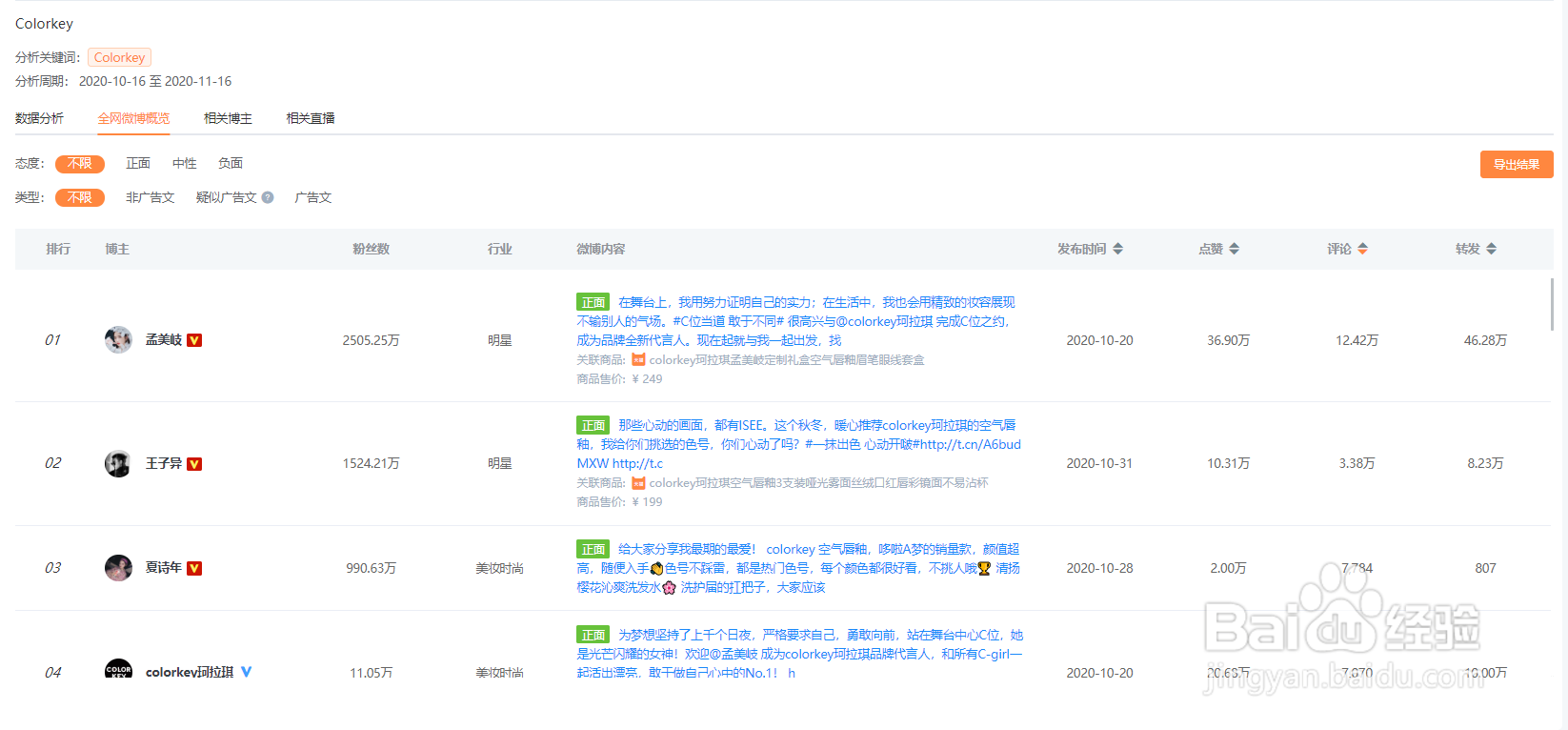Open 王子异 avatar
1568x730 pixels.
pos(118,463)
